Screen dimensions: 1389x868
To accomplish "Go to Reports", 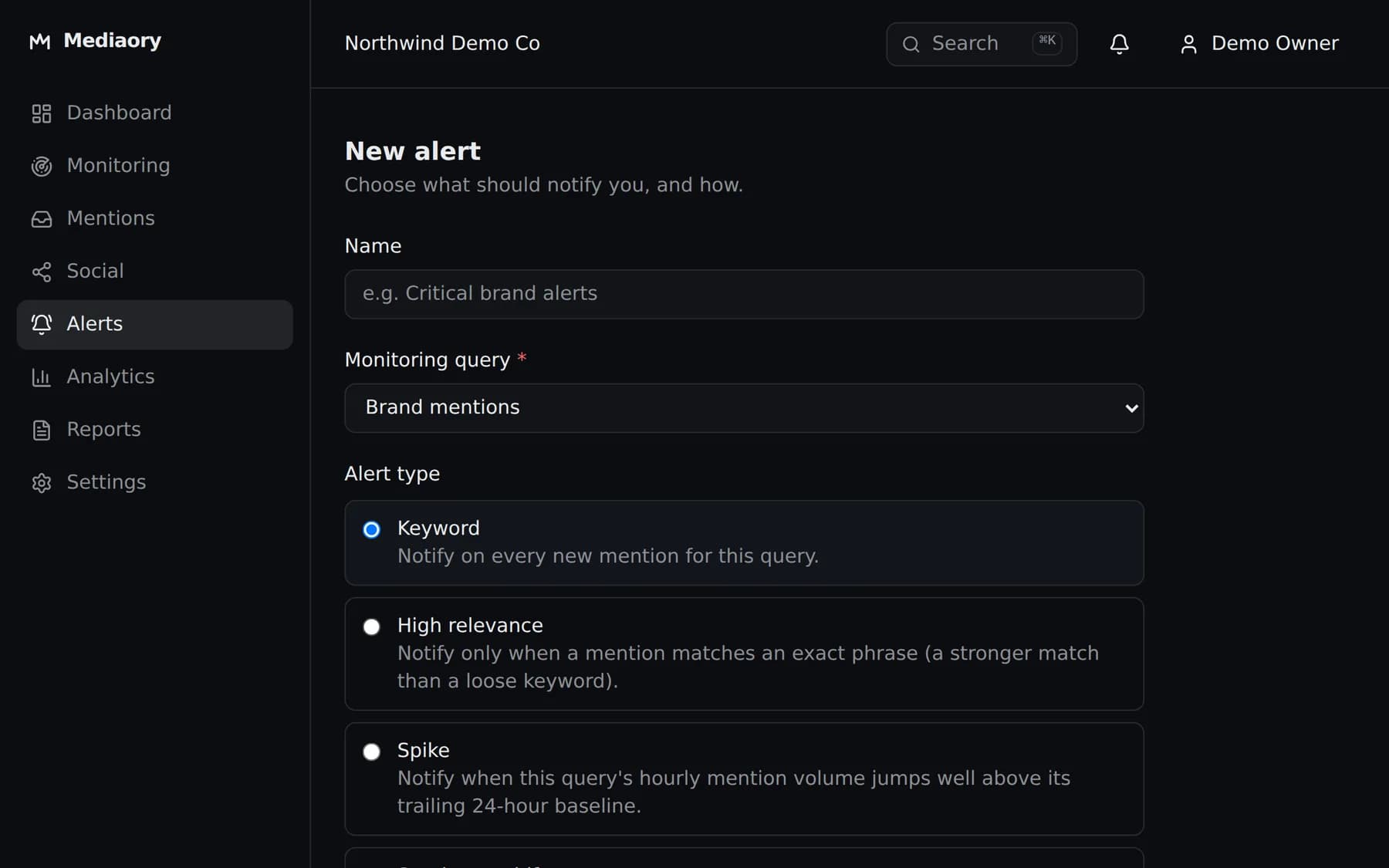I will point(154,430).
